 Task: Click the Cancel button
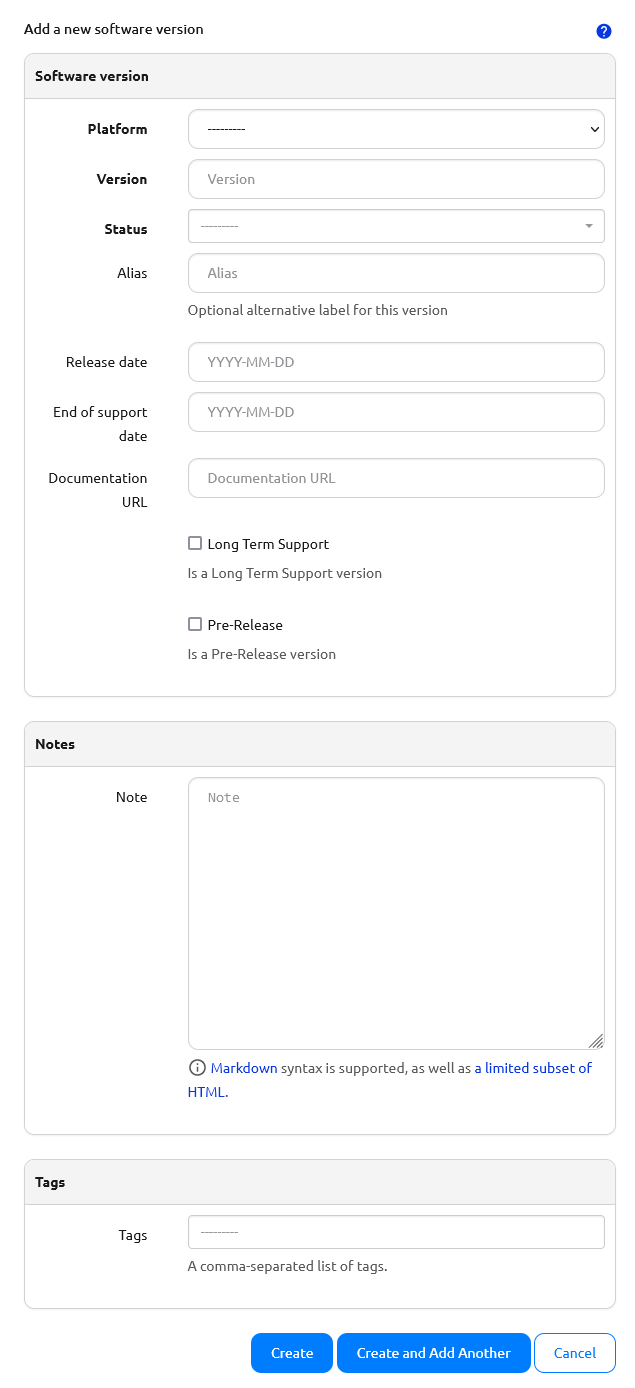pos(575,1352)
